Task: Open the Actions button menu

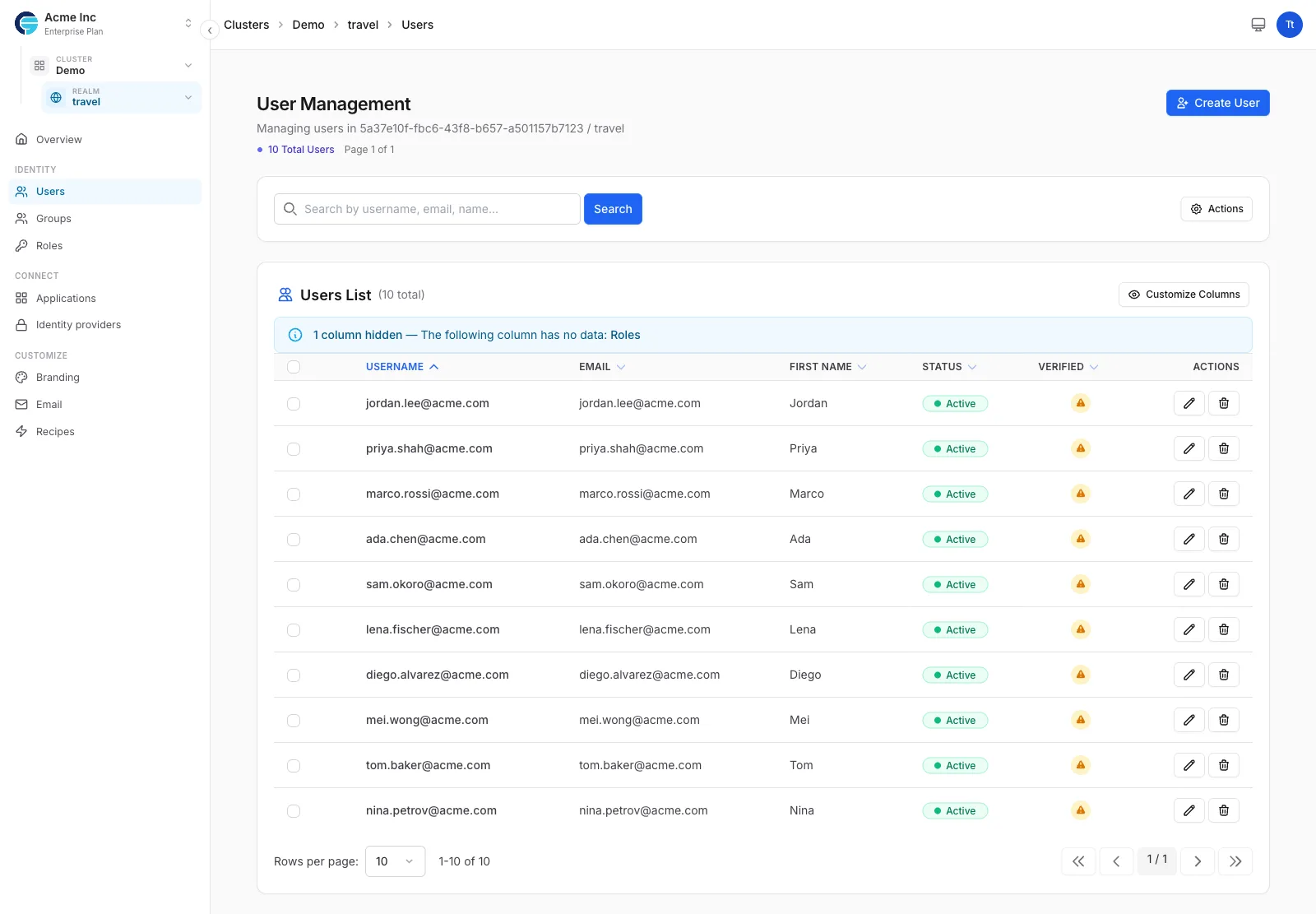Action: point(1216,209)
